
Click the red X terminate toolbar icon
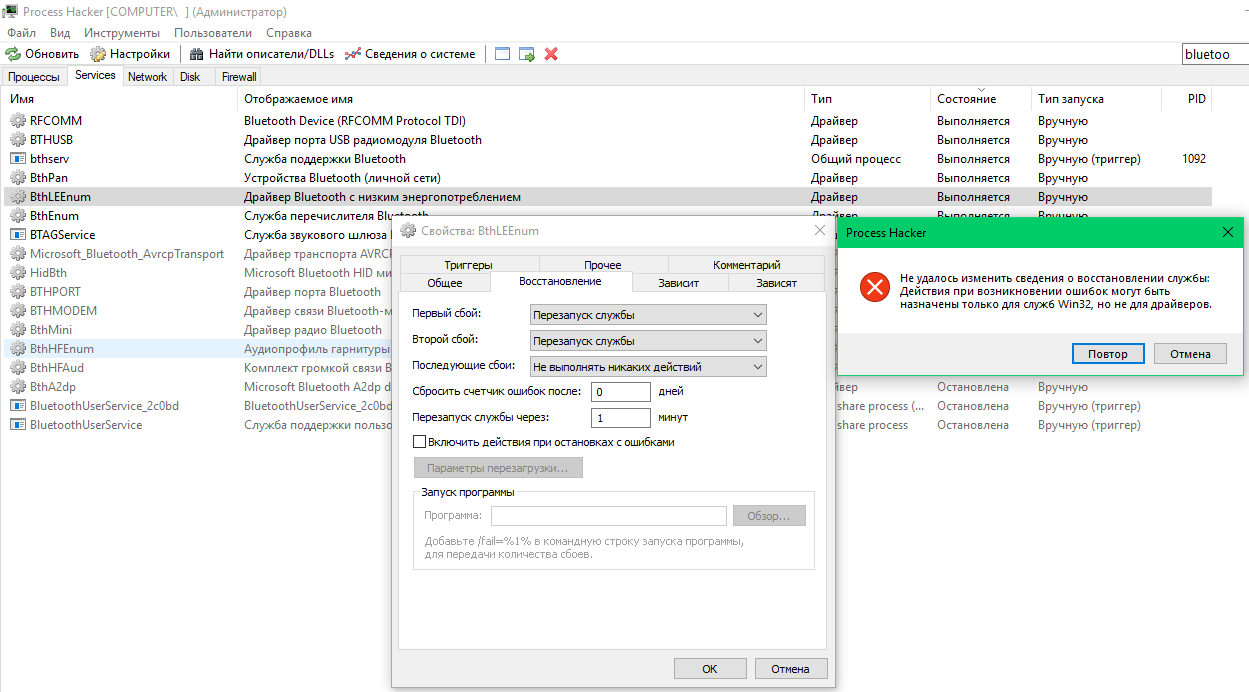(551, 54)
